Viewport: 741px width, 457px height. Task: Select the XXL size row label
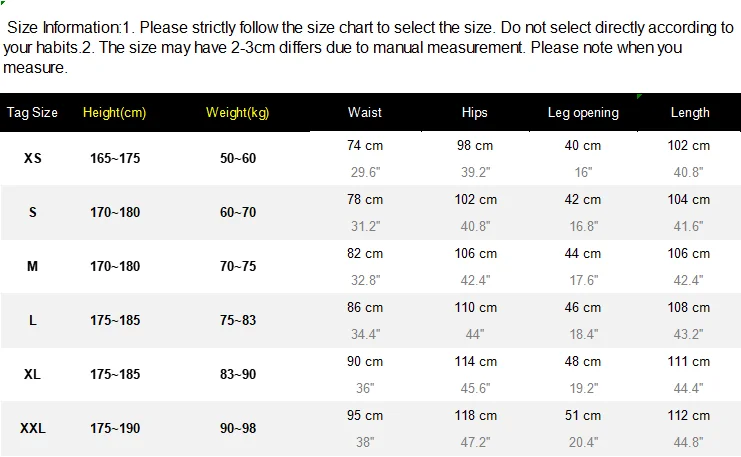[33, 429]
